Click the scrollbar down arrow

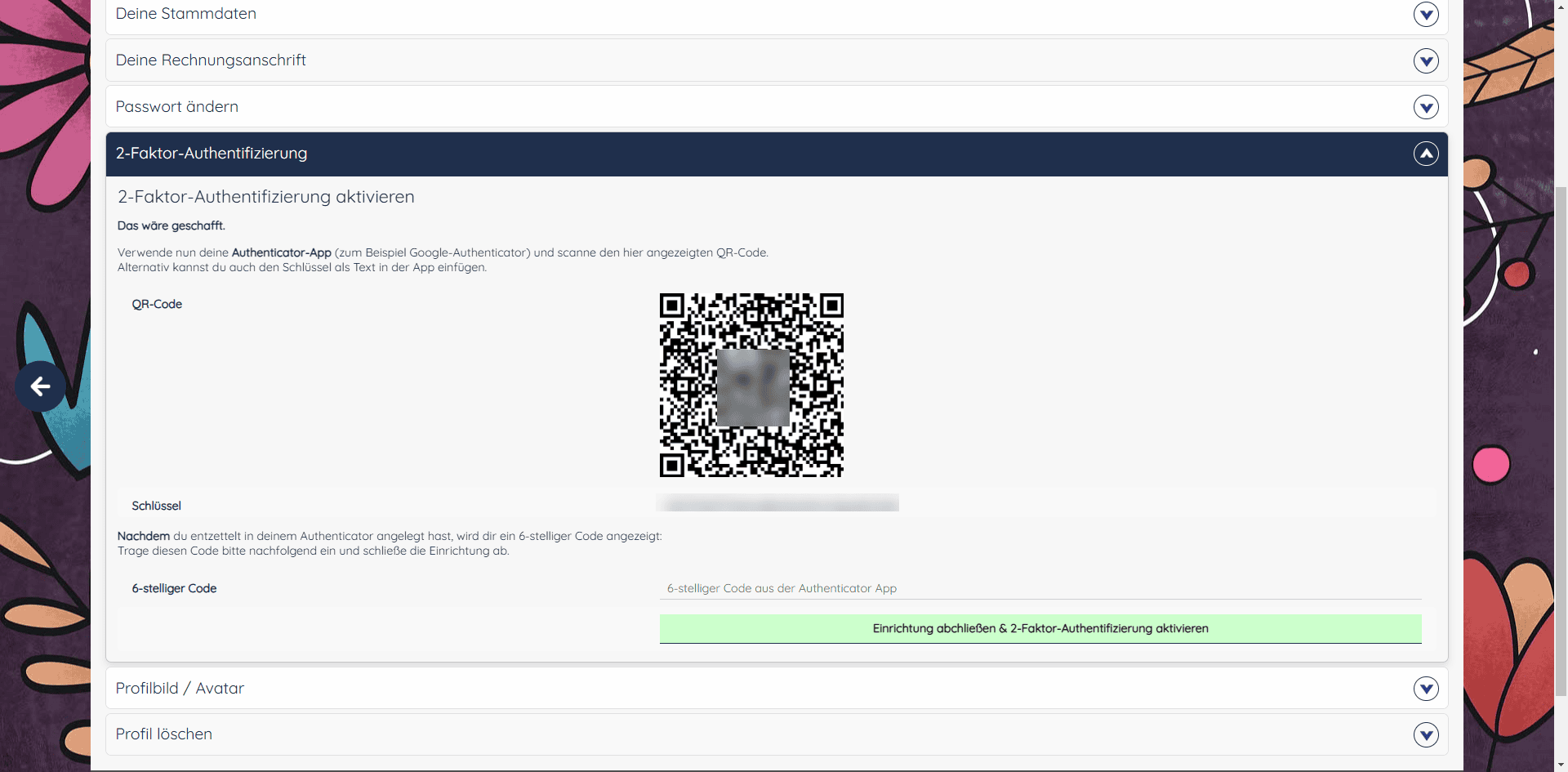pos(1561,765)
